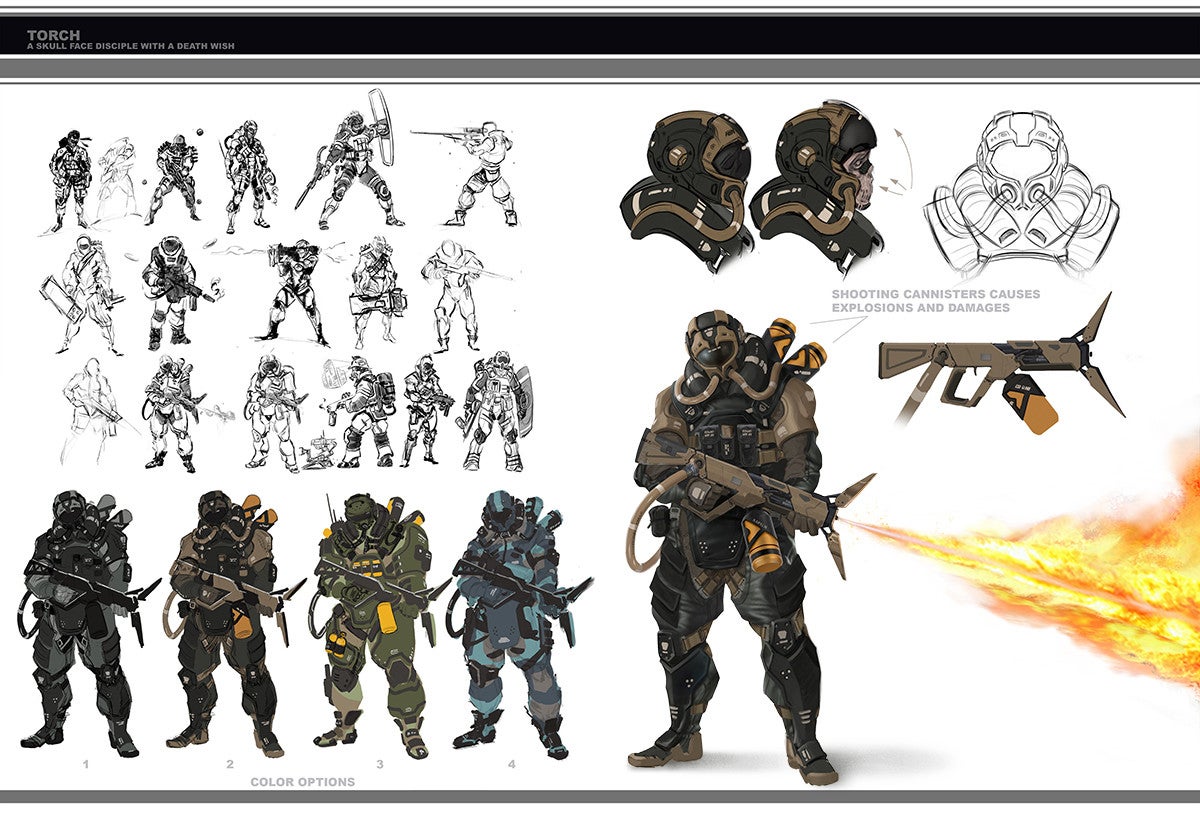Click the orange canister under the standalone flamethrower
The height and width of the screenshot is (816, 1200).
point(1040,408)
